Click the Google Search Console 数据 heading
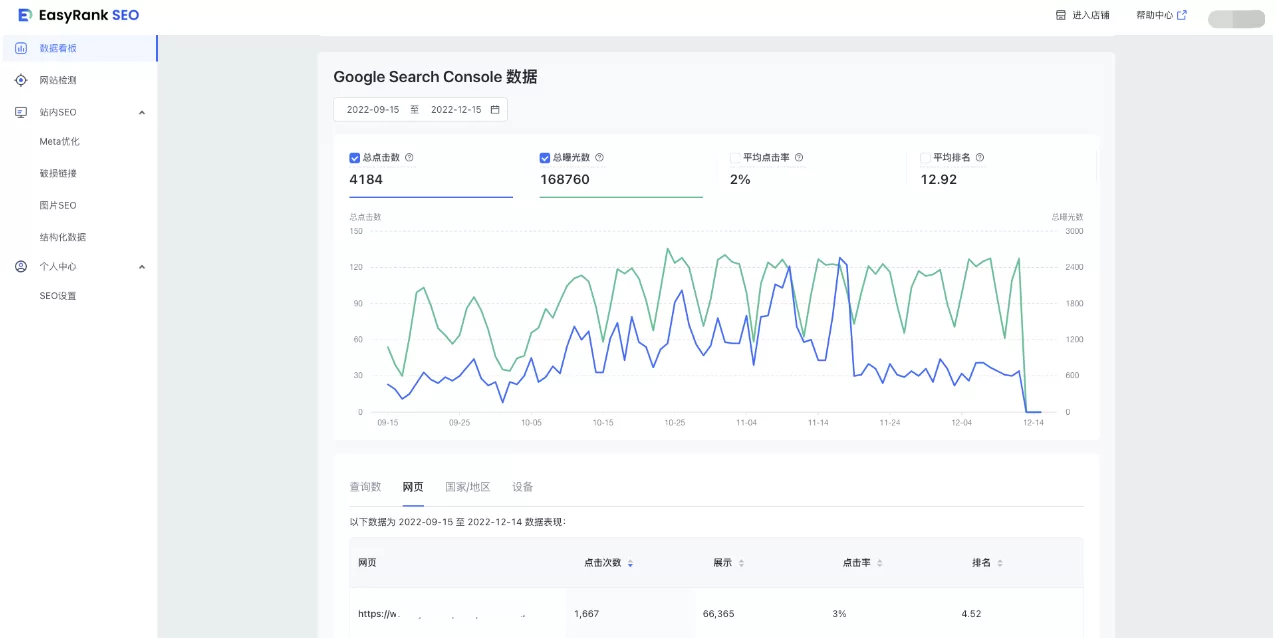 tap(435, 77)
